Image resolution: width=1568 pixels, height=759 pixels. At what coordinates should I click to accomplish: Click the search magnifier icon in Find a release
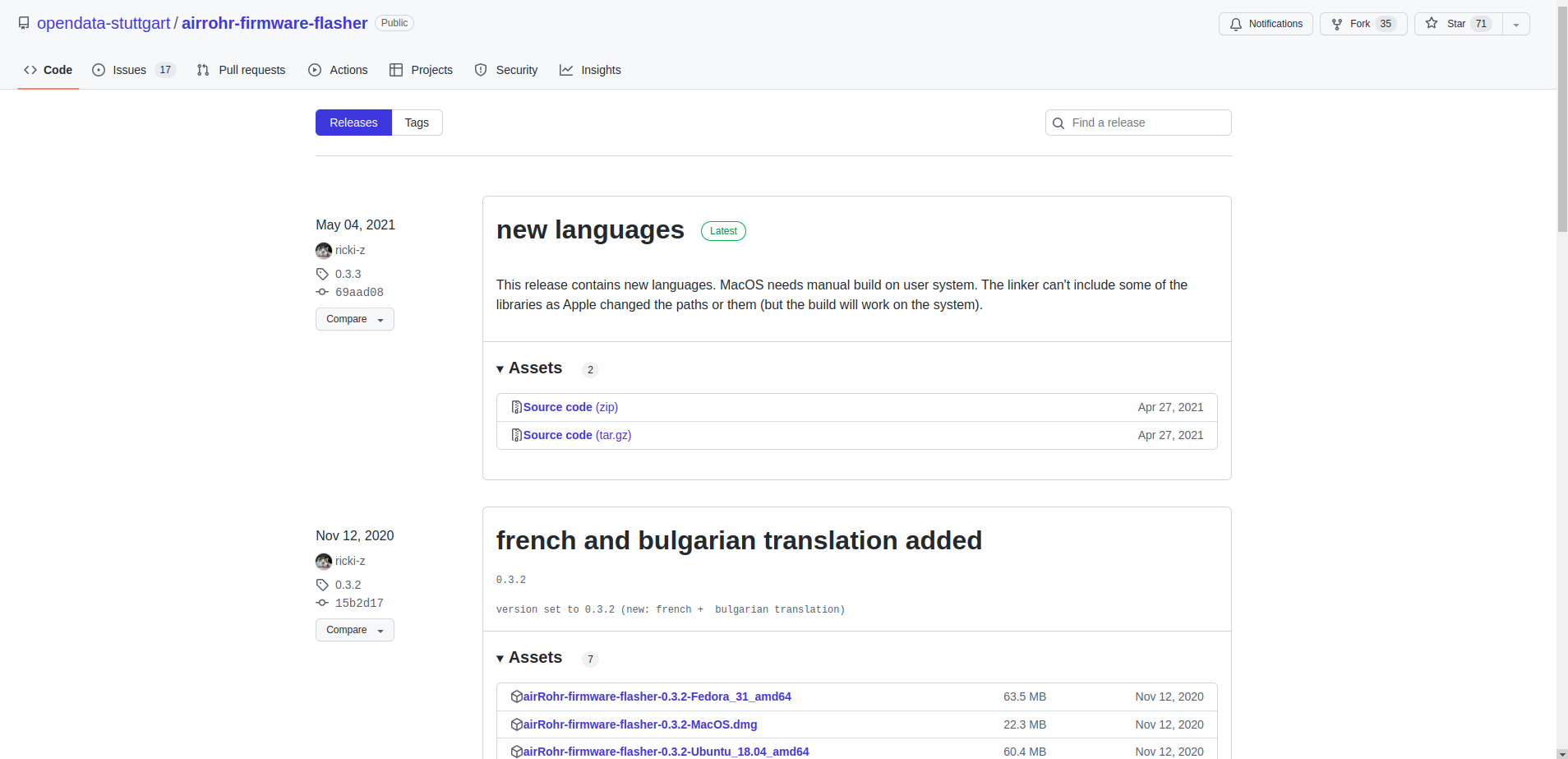[1058, 123]
